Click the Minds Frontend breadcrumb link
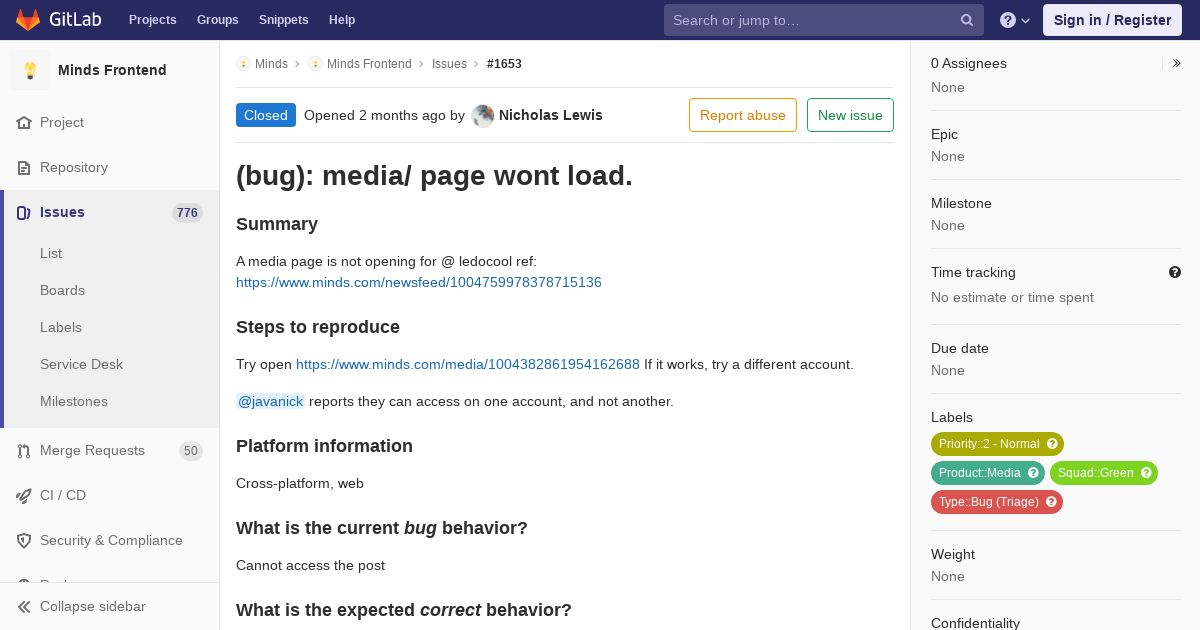 click(x=369, y=63)
